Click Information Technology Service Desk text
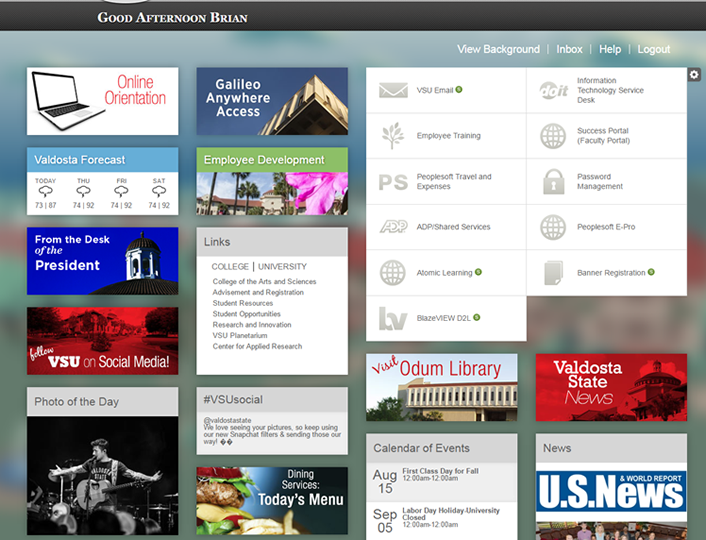The image size is (706, 540). coord(610,90)
